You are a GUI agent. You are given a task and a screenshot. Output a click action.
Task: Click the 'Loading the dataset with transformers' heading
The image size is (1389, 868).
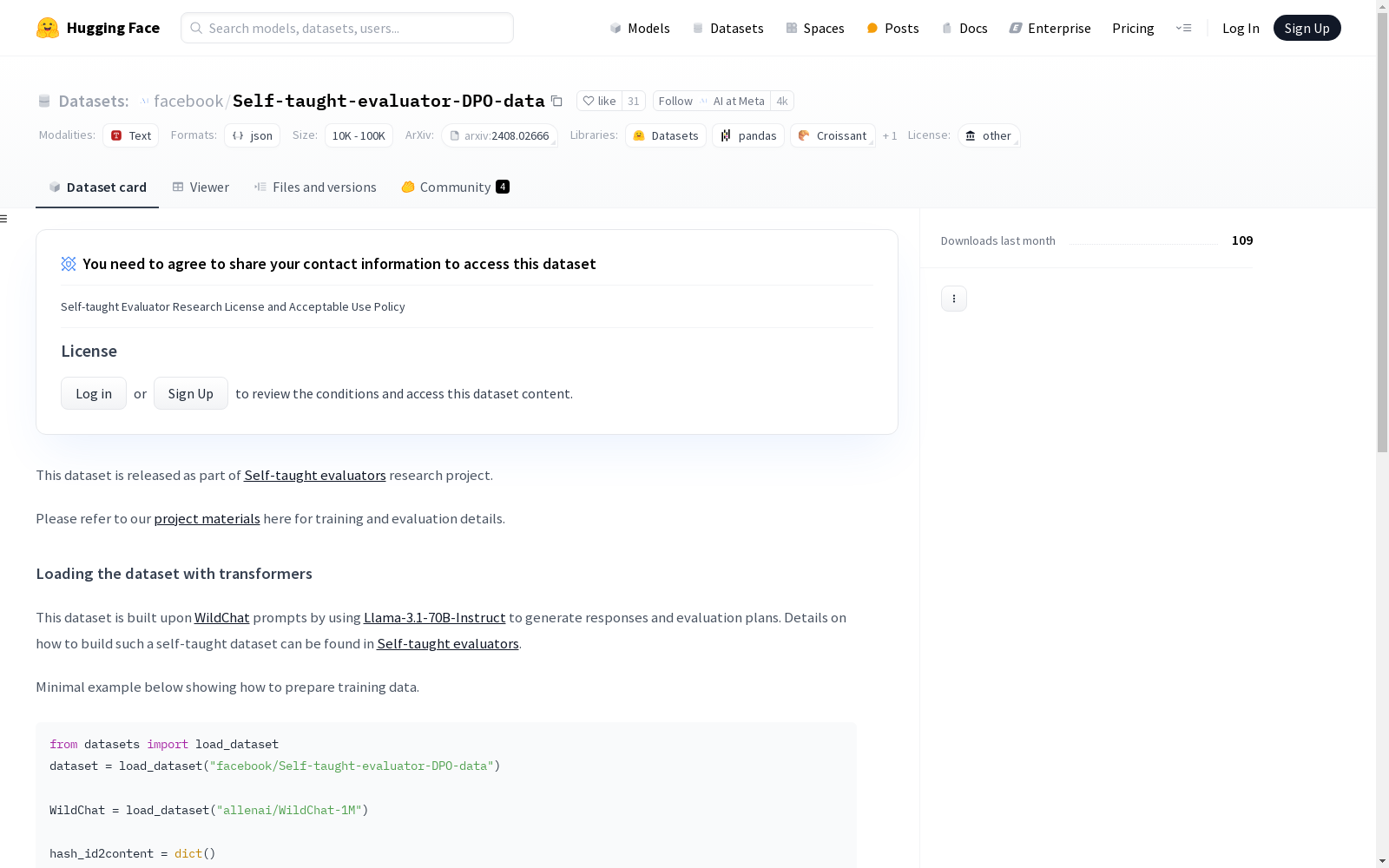tap(174, 574)
